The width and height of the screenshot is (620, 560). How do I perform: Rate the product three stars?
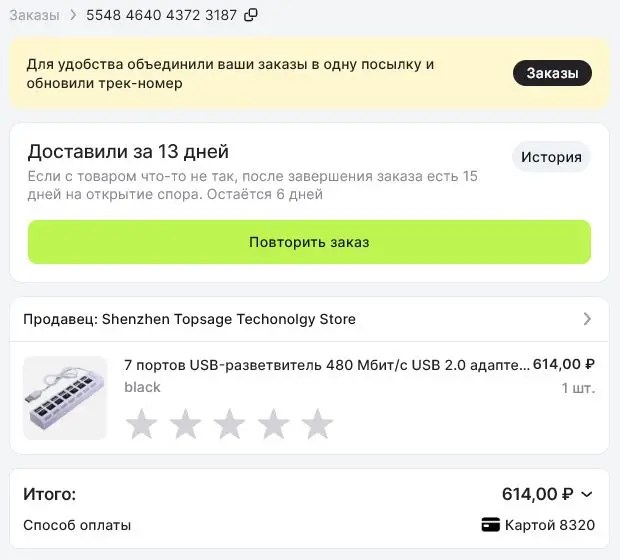tap(229, 424)
